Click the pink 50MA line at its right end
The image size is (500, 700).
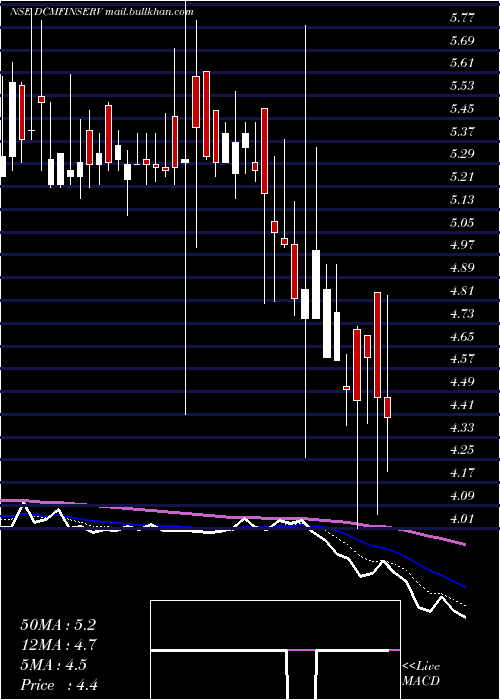(463, 544)
